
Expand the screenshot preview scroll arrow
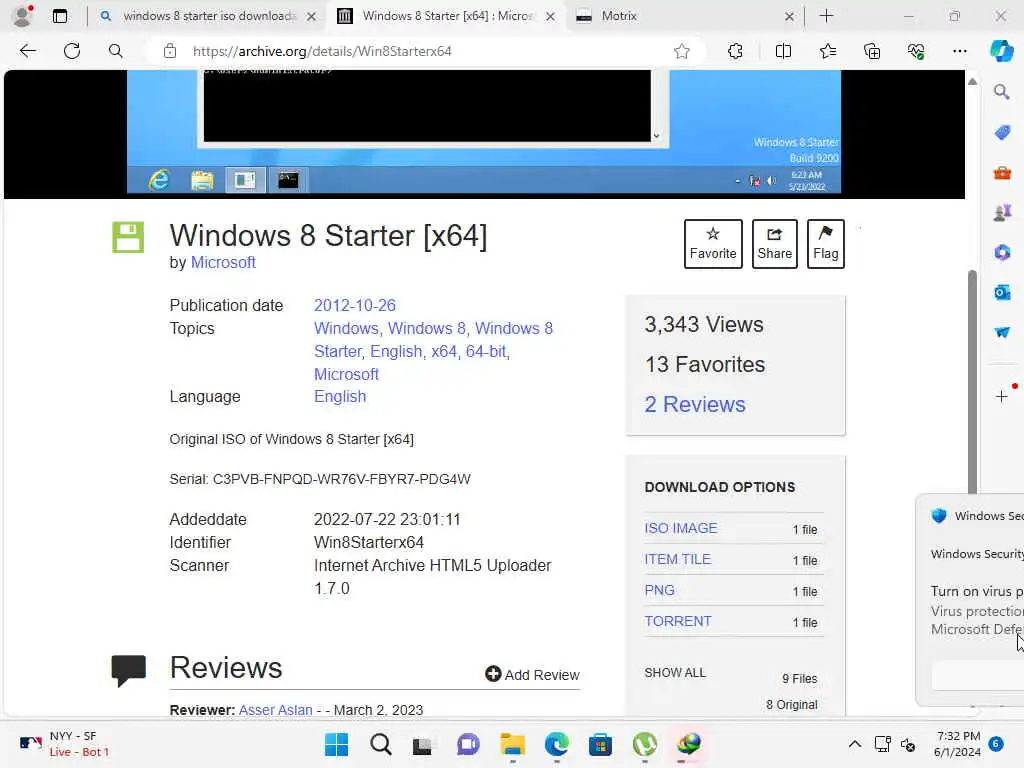656,136
